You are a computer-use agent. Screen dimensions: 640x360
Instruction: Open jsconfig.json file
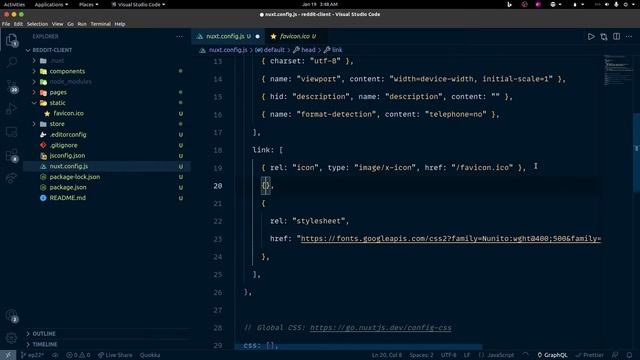click(x=67, y=156)
